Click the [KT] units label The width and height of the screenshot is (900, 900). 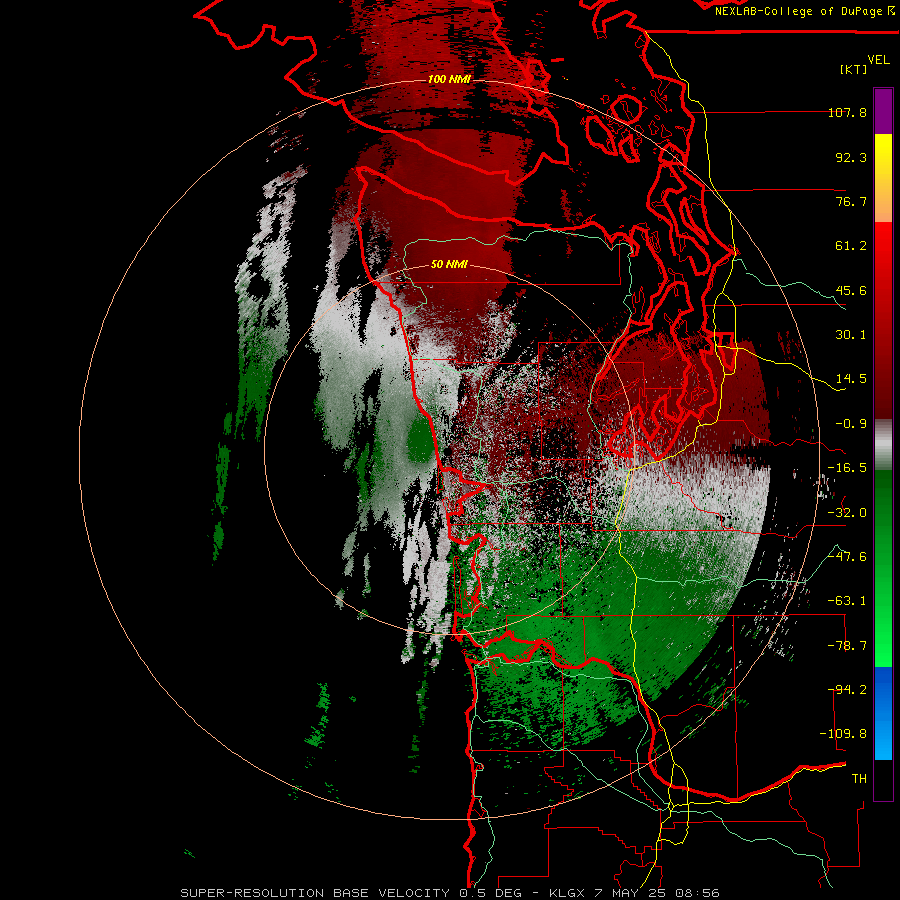pyautogui.click(x=854, y=69)
